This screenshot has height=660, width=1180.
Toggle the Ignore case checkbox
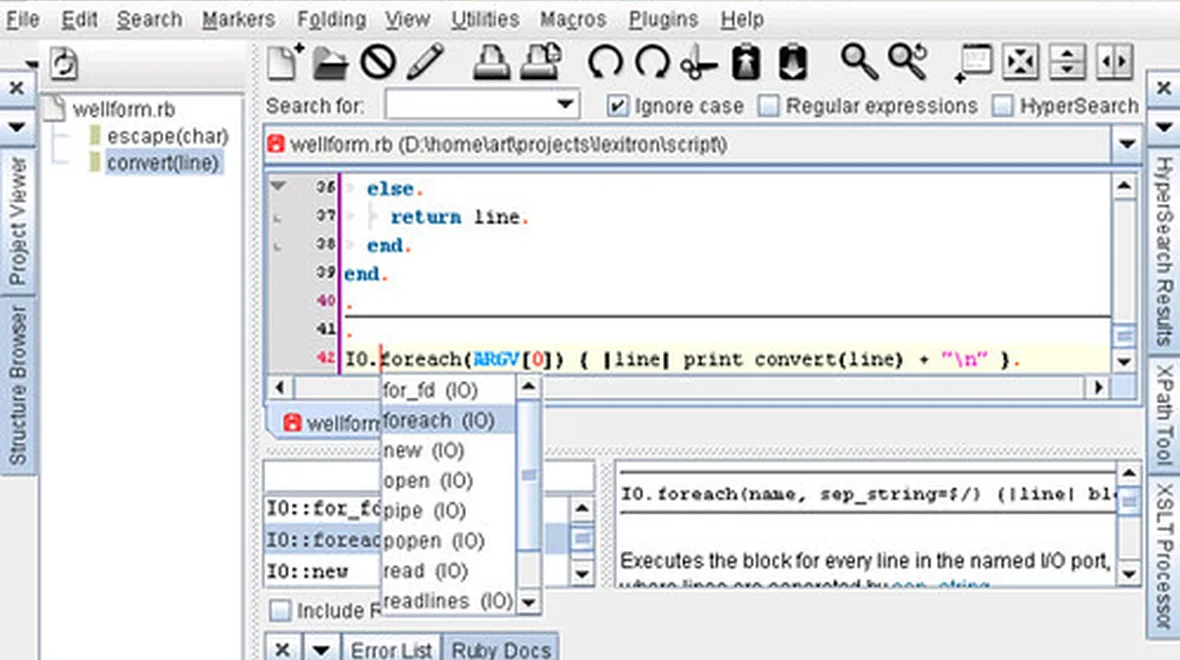[617, 106]
